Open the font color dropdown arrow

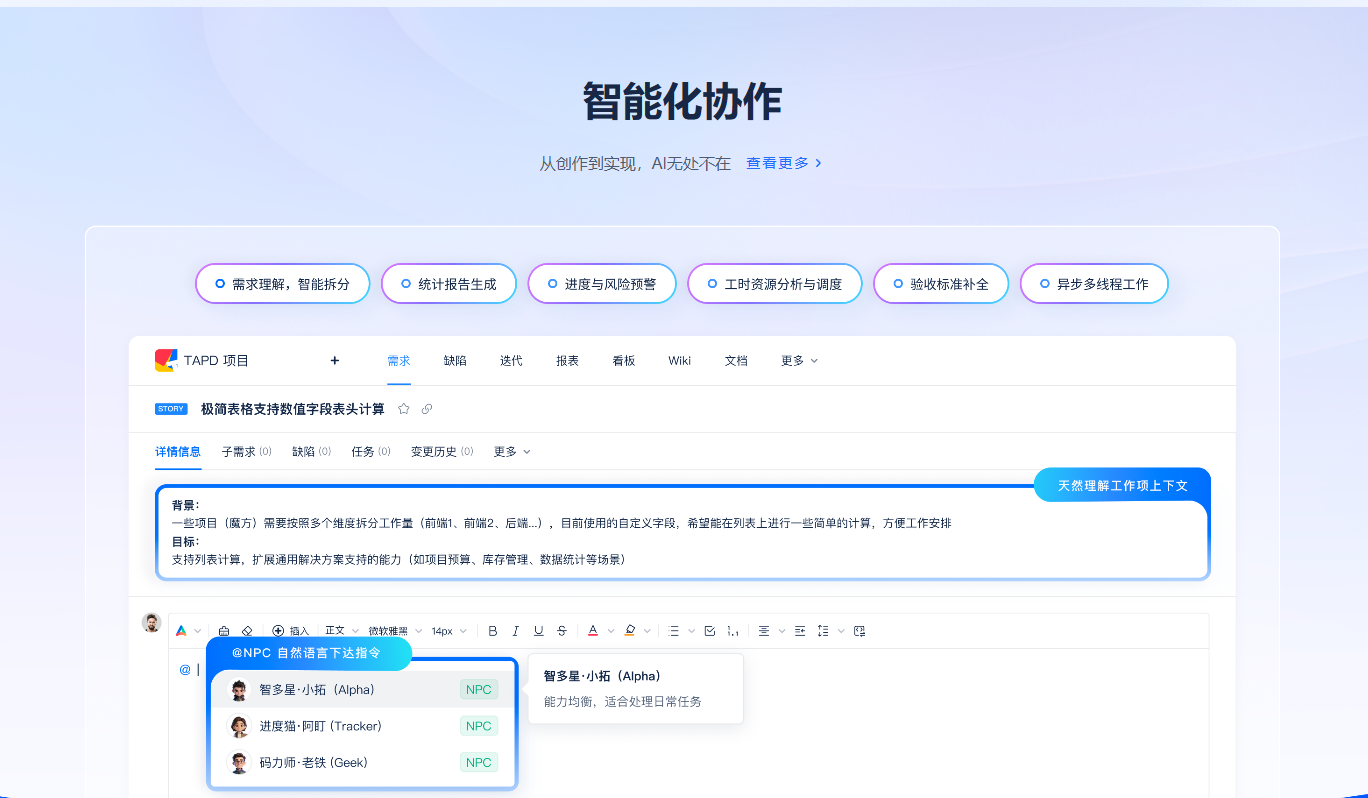pyautogui.click(x=611, y=631)
